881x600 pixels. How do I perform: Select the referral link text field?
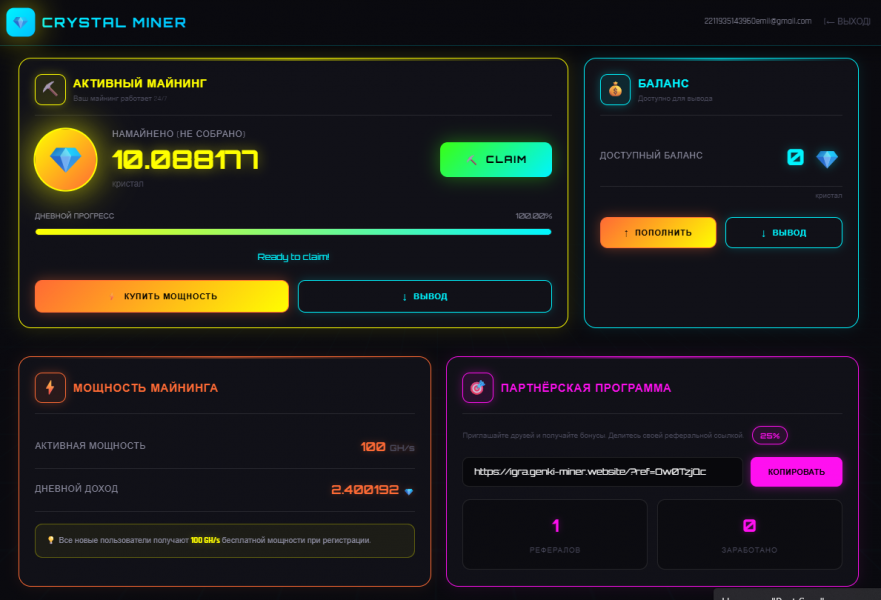click(602, 472)
